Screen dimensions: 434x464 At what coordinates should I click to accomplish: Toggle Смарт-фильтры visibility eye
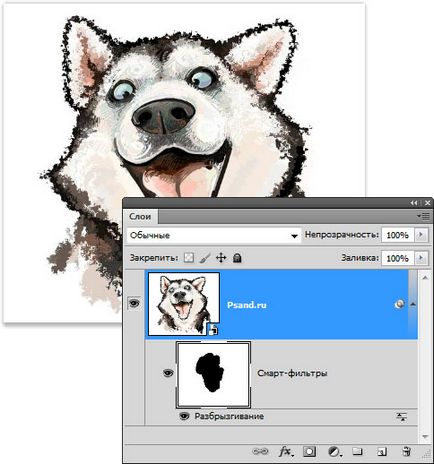tap(168, 373)
